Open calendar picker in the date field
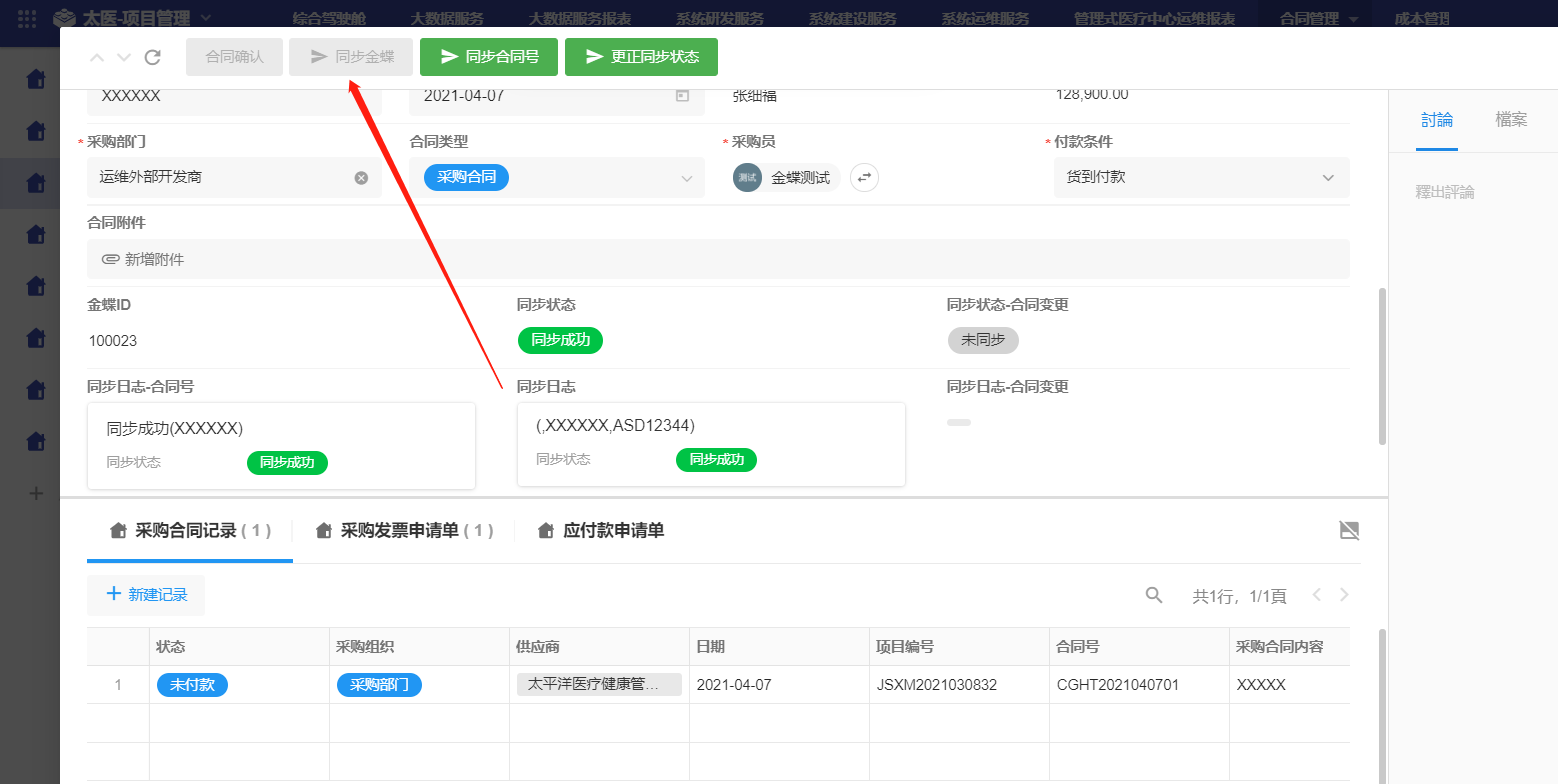The width and height of the screenshot is (1558, 784). (683, 96)
